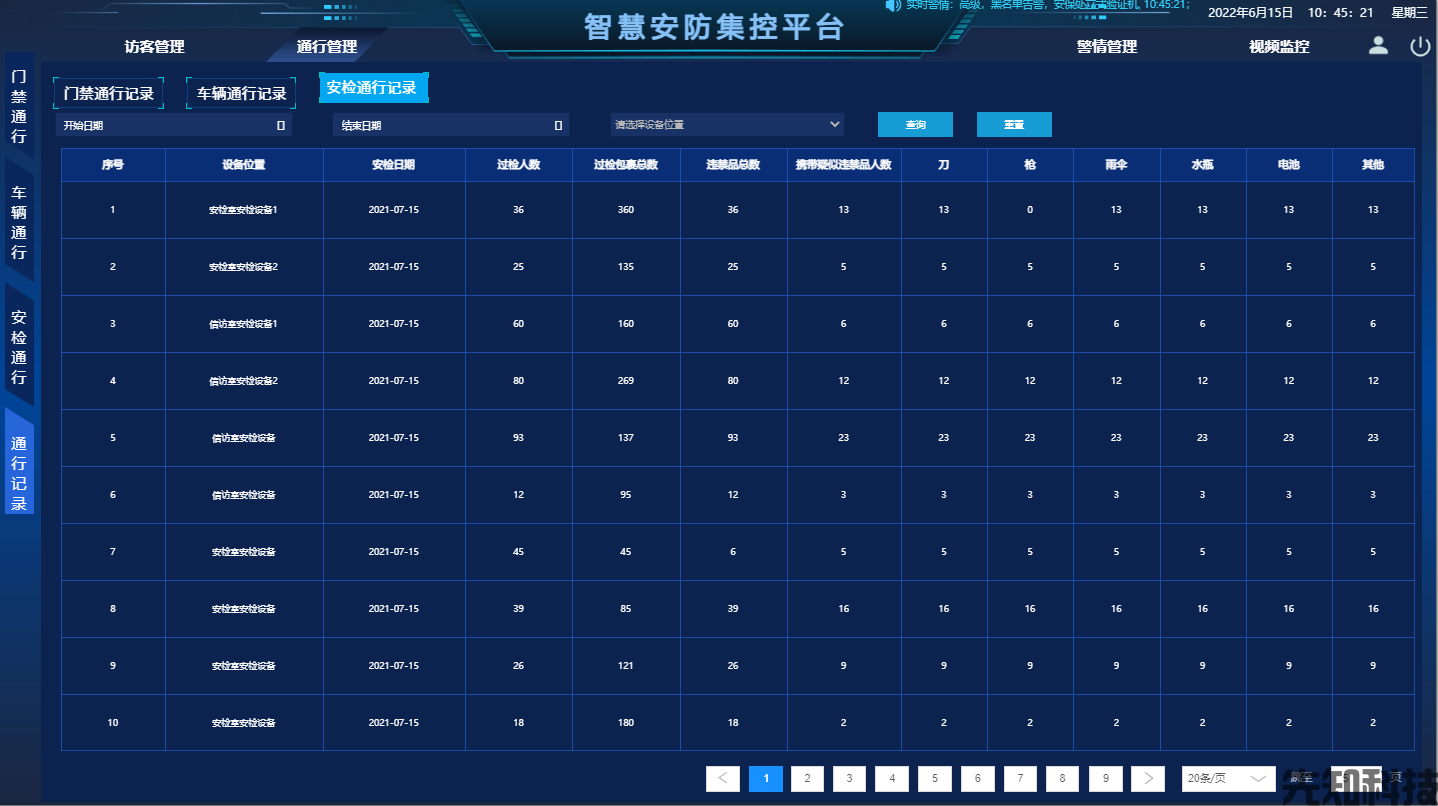Click parcel count 360 cell
Screen dimensions: 1438x806
tap(626, 210)
